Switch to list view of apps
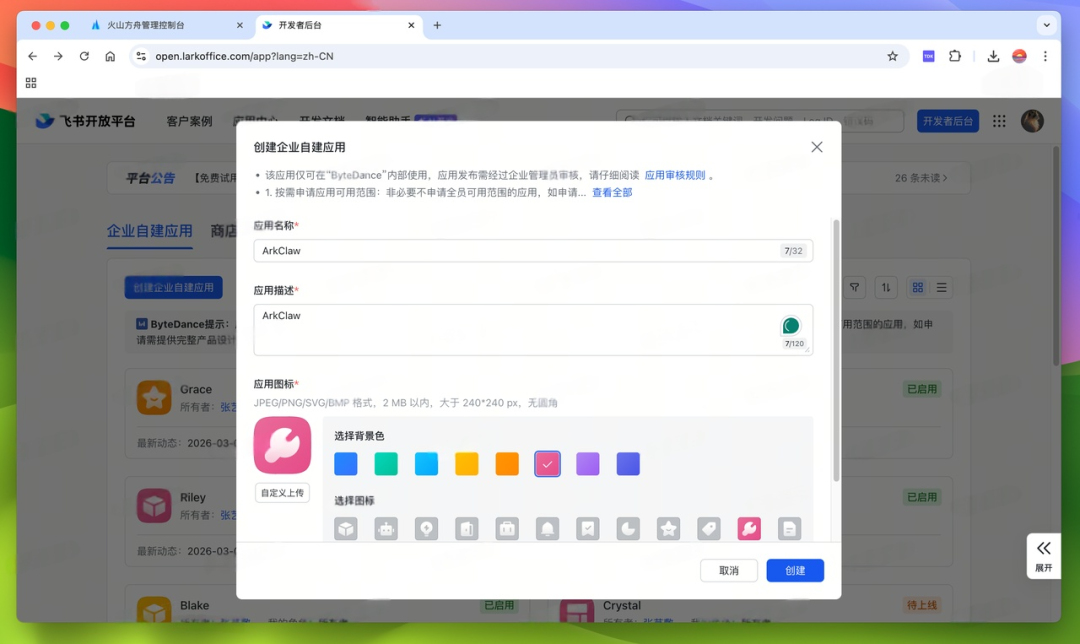 click(942, 287)
